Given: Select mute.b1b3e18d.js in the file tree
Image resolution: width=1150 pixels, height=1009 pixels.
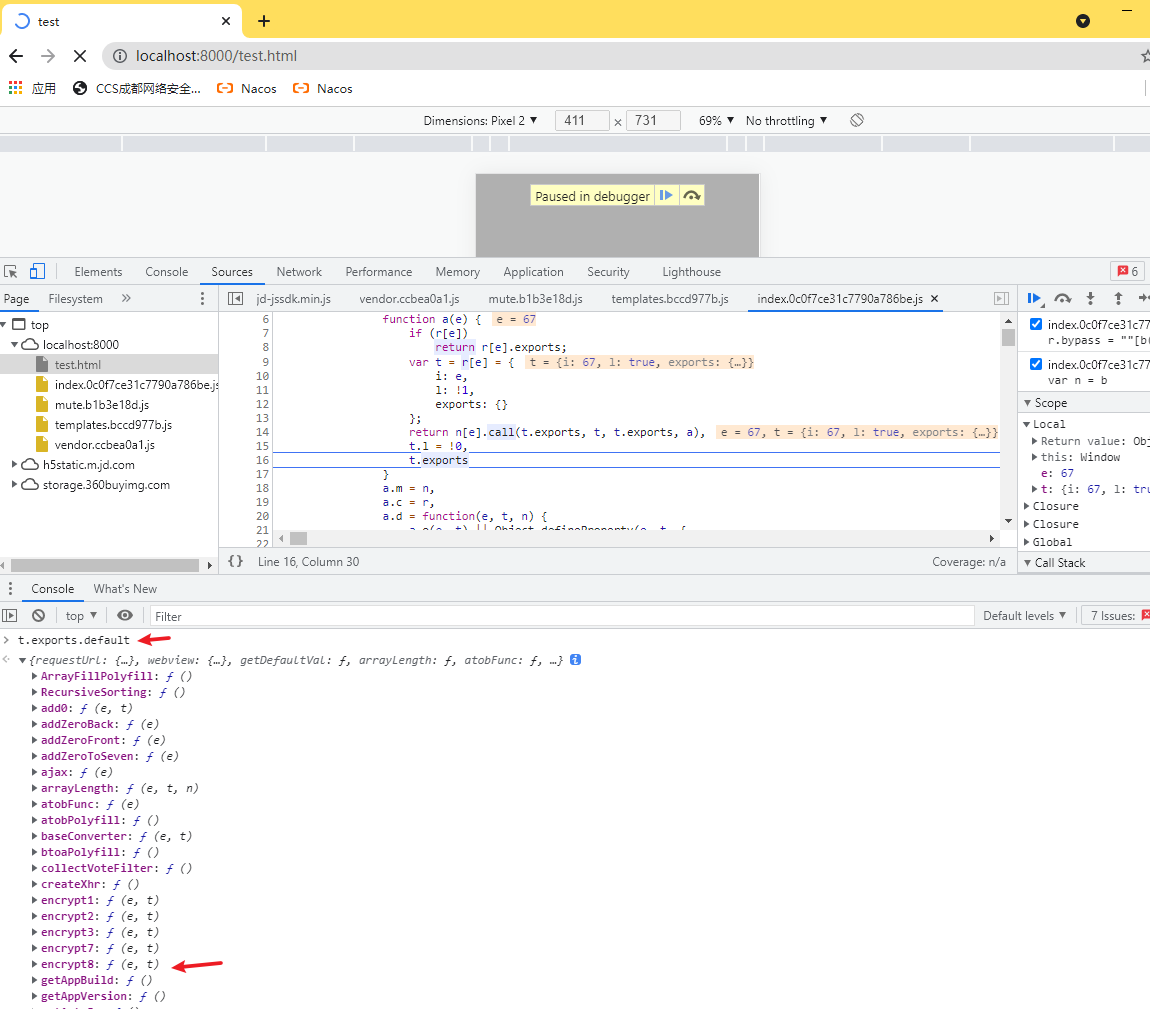Looking at the screenshot, I should coord(101,405).
